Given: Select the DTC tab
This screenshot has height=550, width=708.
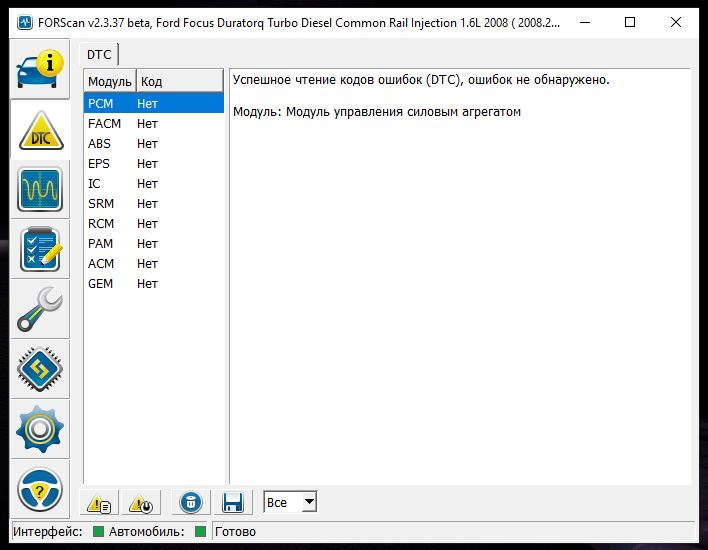Looking at the screenshot, I should [99, 55].
